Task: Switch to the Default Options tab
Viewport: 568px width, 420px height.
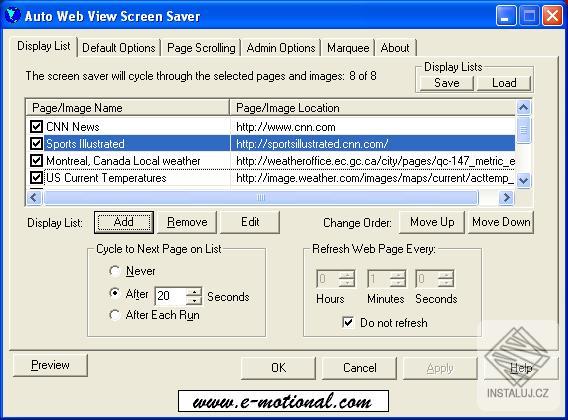Action: (119, 48)
